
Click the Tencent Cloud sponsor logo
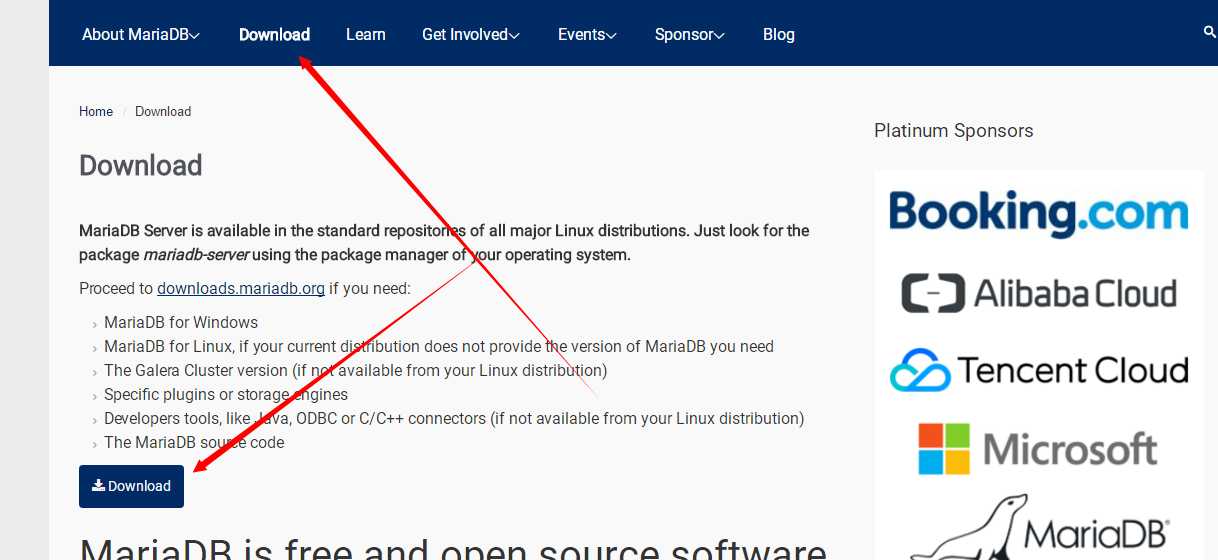click(1039, 371)
